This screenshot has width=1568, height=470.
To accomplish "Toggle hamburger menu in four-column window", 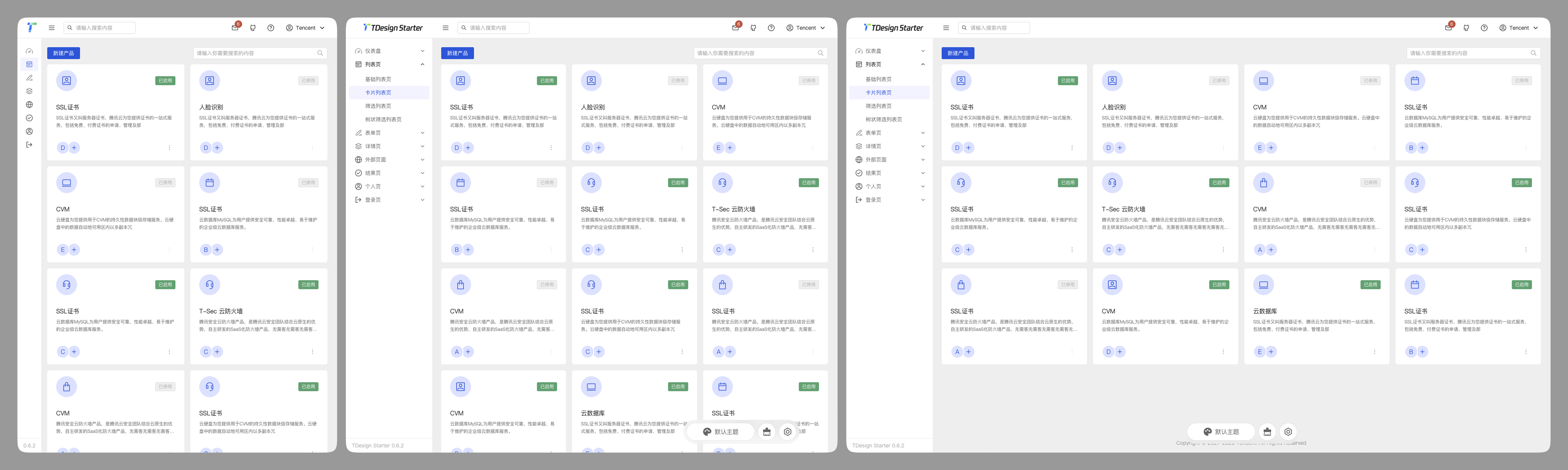I will coord(945,28).
